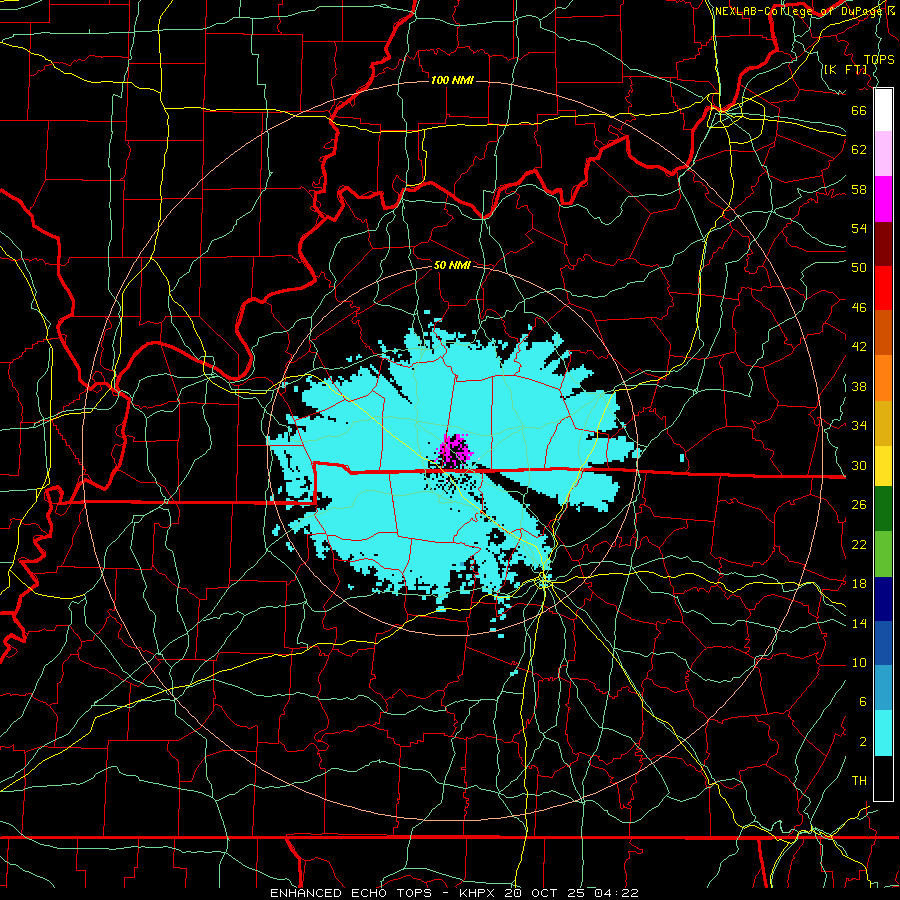Select the cyan legend swatch

pyautogui.click(x=883, y=733)
